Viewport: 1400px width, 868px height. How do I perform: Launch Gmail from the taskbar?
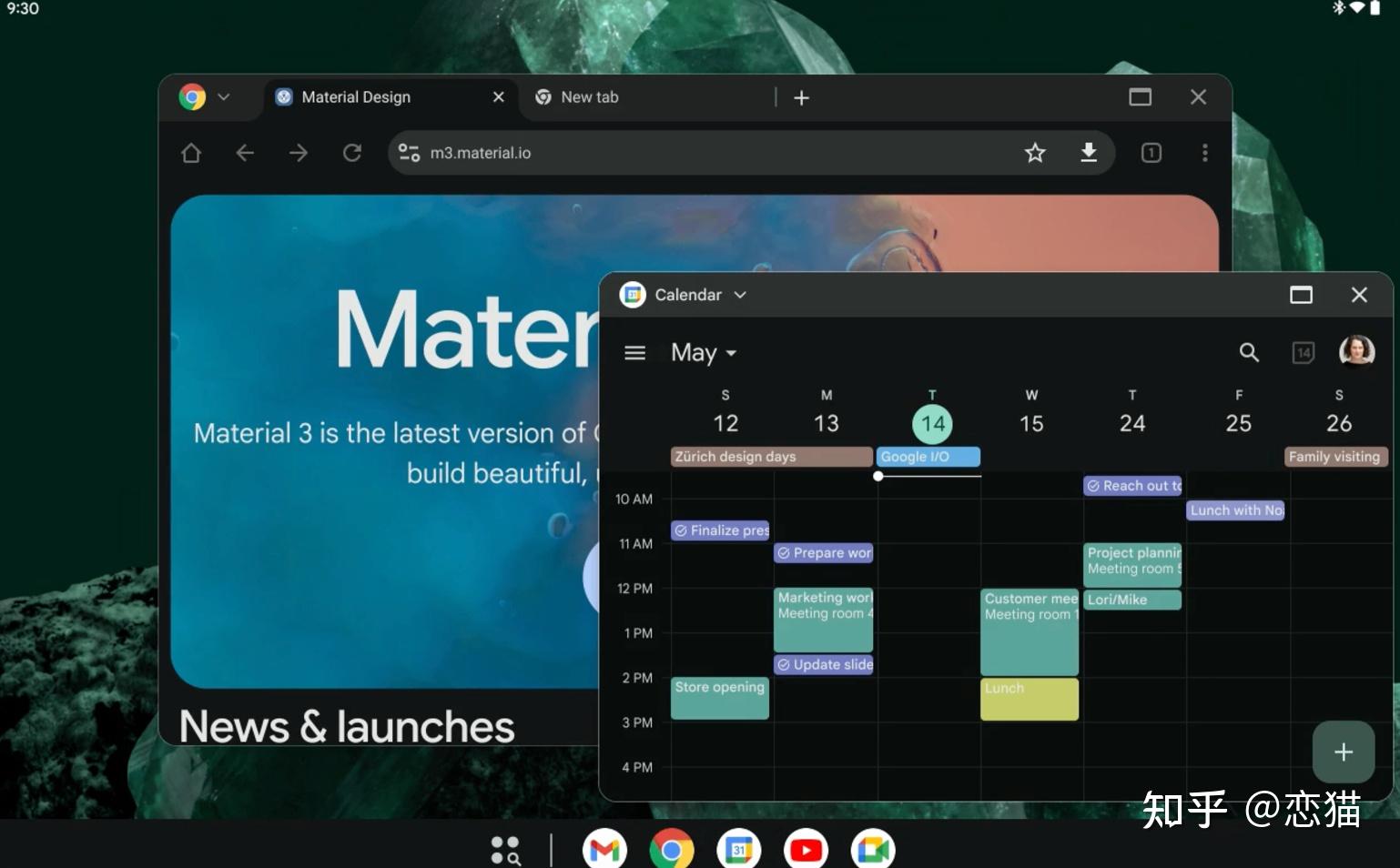(604, 850)
